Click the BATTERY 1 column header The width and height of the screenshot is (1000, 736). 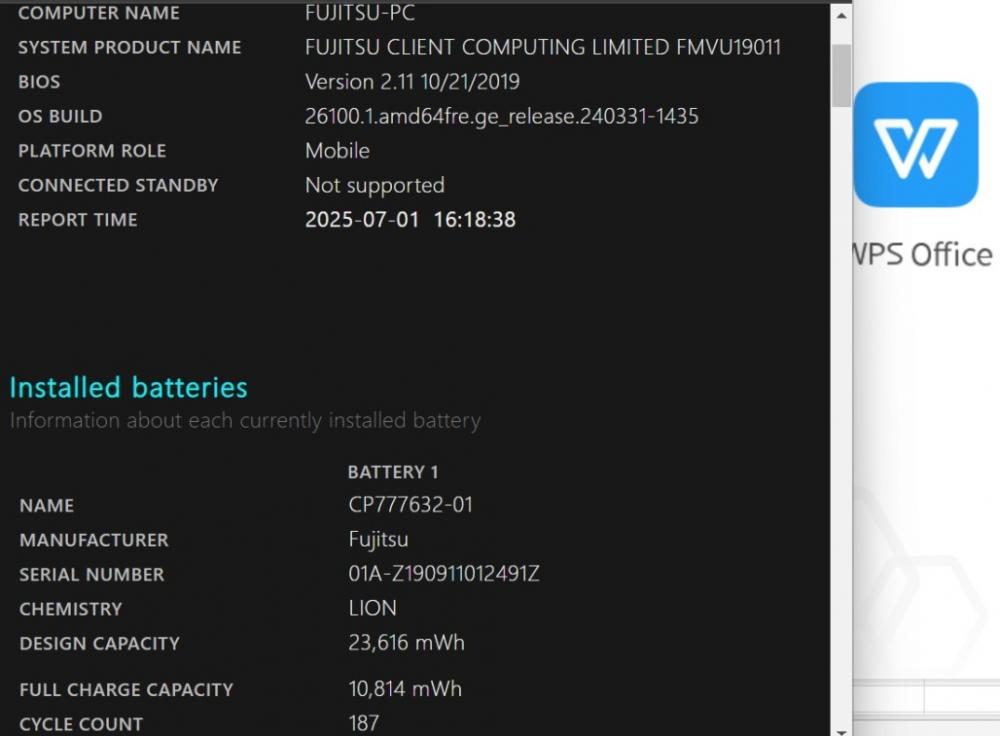pos(393,472)
